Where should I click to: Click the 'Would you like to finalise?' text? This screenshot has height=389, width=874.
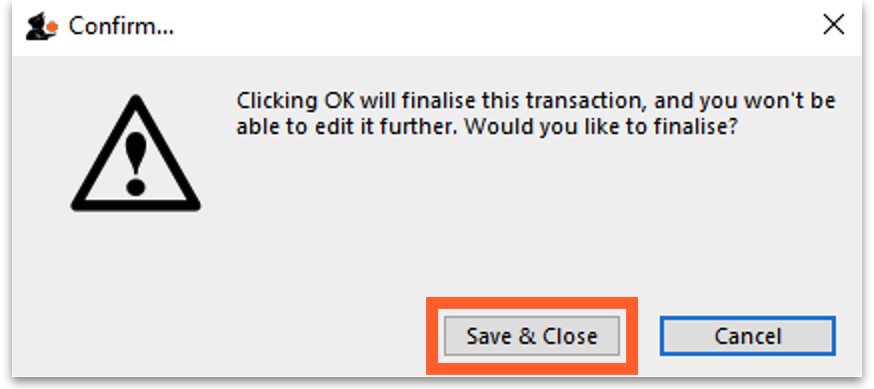tap(602, 128)
